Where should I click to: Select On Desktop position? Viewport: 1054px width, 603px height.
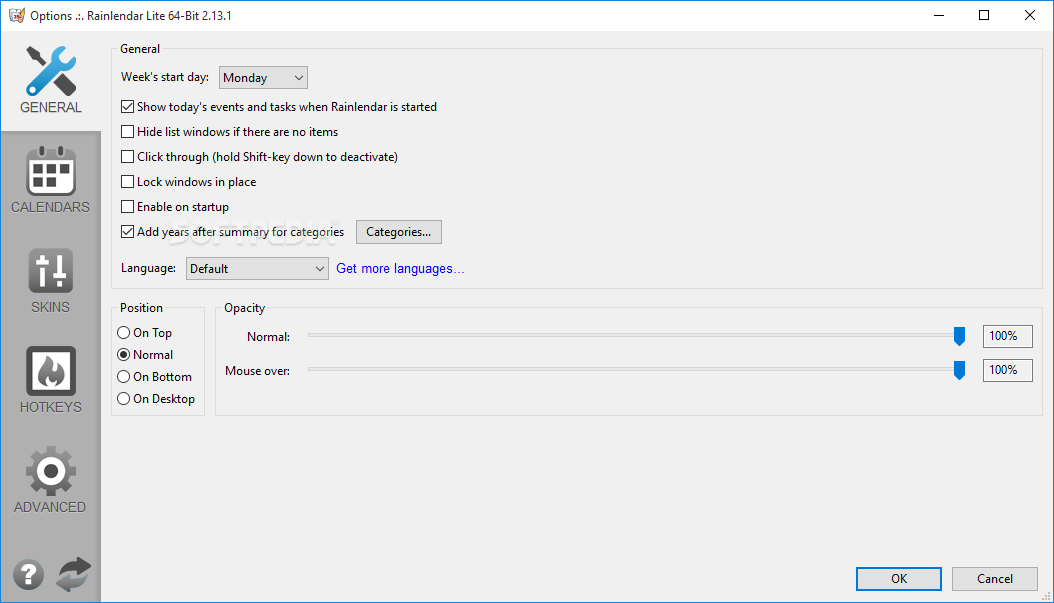click(x=156, y=399)
